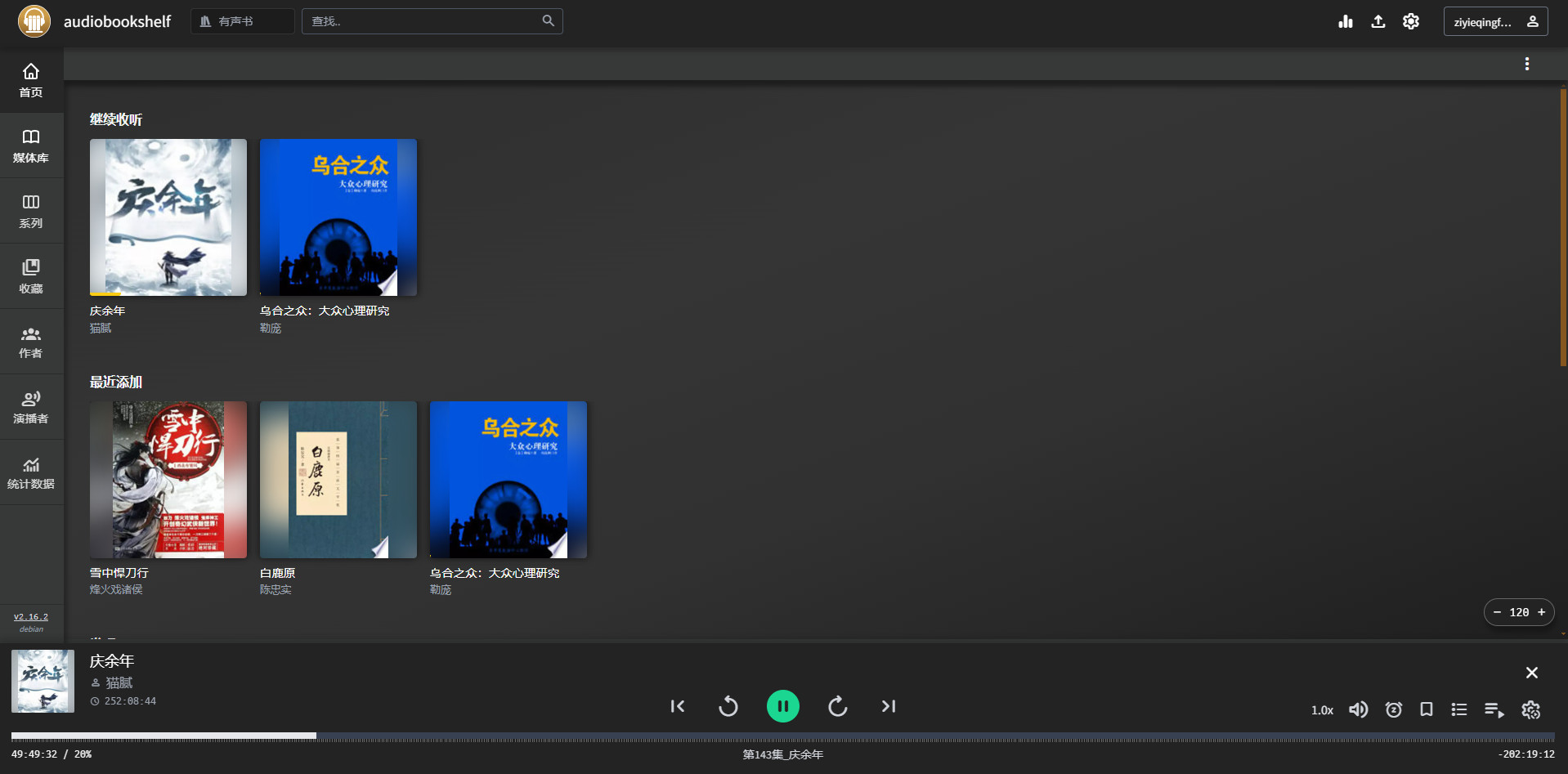The height and width of the screenshot is (774, 1568).
Task: Toggle remaining time display -202:19:12
Action: pyautogui.click(x=1526, y=754)
